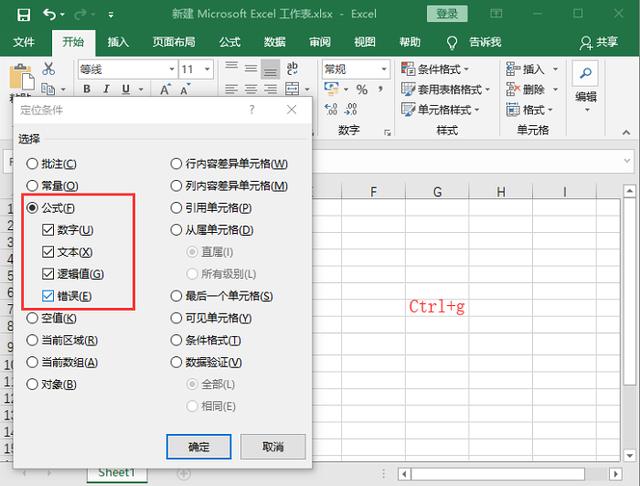Screen dimensions: 640x486
Task: Open the font name dropdown 等线
Action: (x=172, y=69)
